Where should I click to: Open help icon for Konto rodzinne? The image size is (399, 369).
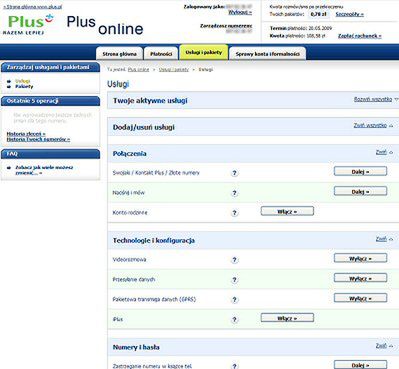[x=235, y=213]
